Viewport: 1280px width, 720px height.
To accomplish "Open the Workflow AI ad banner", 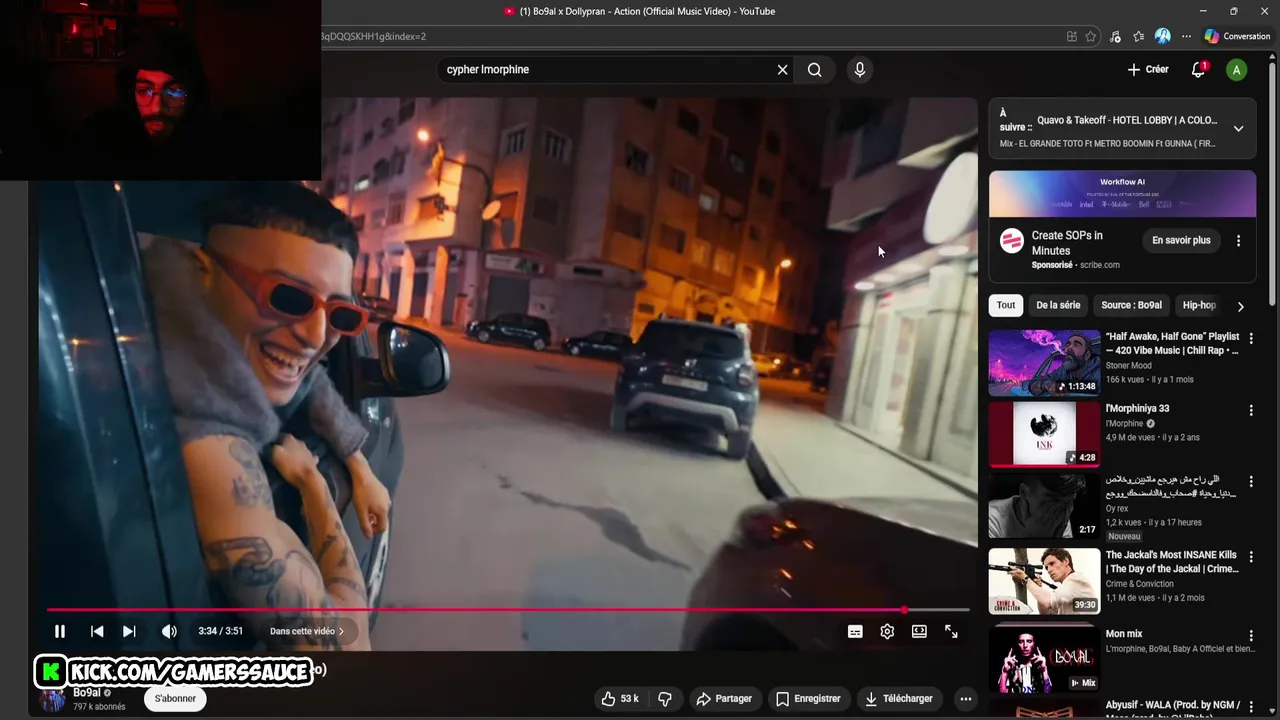I will click(x=1122, y=194).
